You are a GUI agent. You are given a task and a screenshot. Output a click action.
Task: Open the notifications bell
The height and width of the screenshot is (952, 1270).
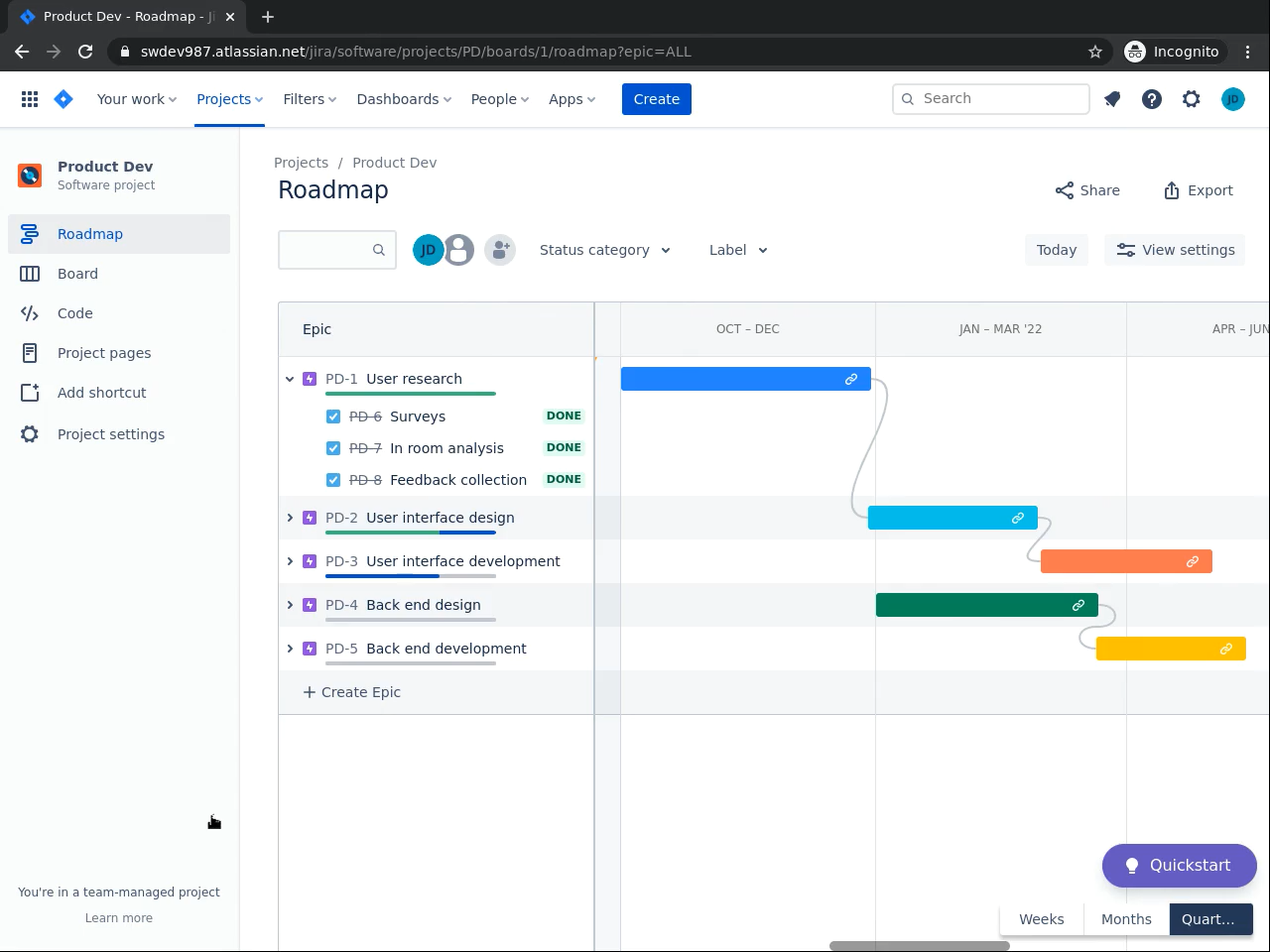1112,99
